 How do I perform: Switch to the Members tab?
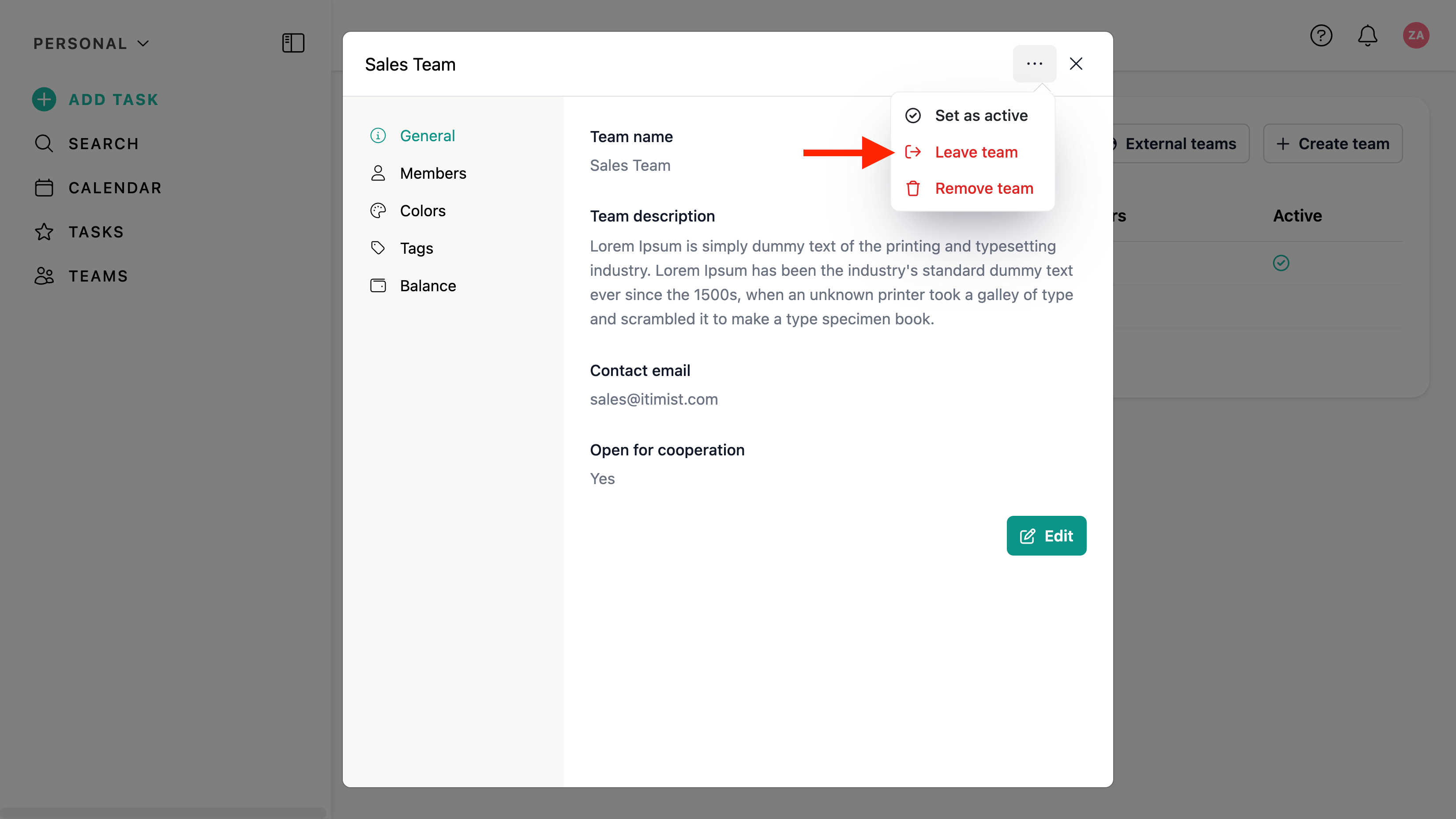pos(432,173)
